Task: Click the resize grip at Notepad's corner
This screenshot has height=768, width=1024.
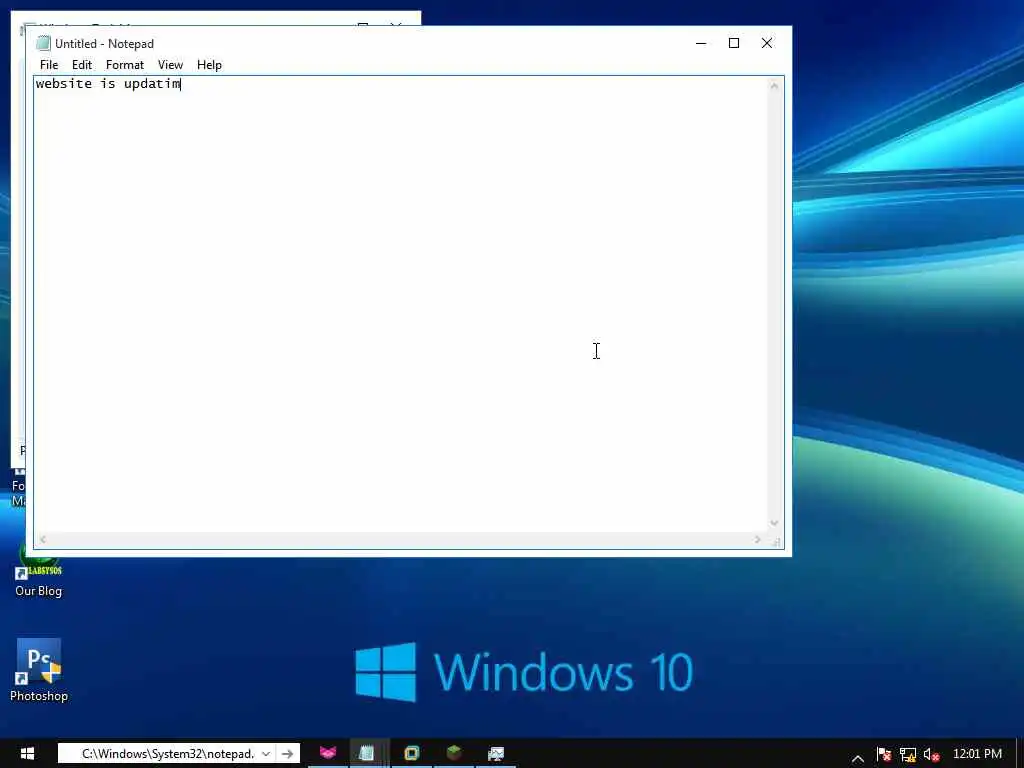Action: pos(776,541)
